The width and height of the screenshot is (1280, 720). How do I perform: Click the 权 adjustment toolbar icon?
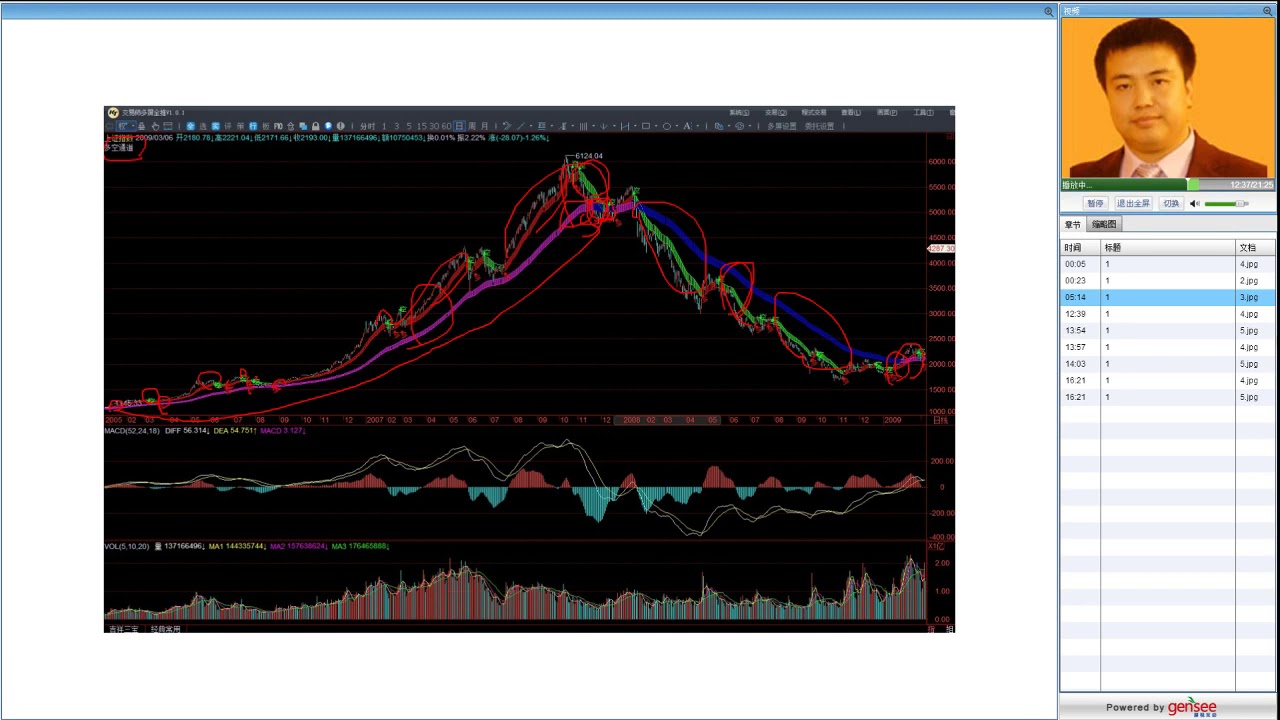(124, 126)
